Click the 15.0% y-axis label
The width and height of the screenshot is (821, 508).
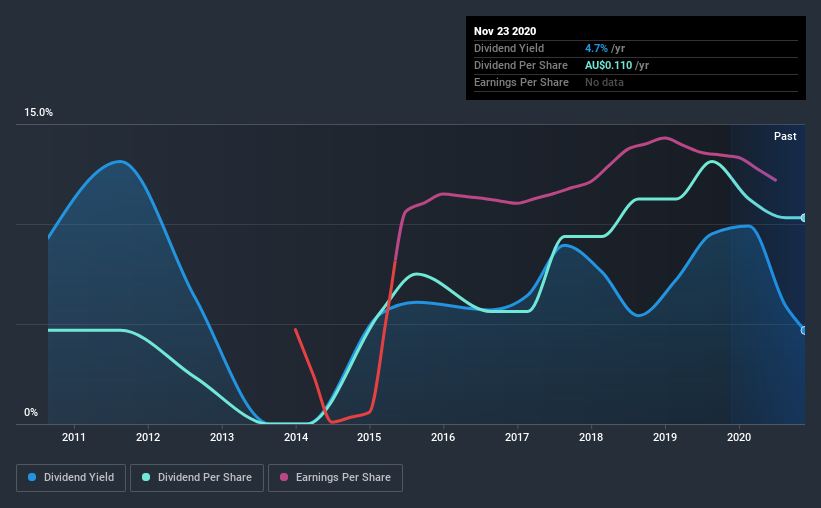38,113
